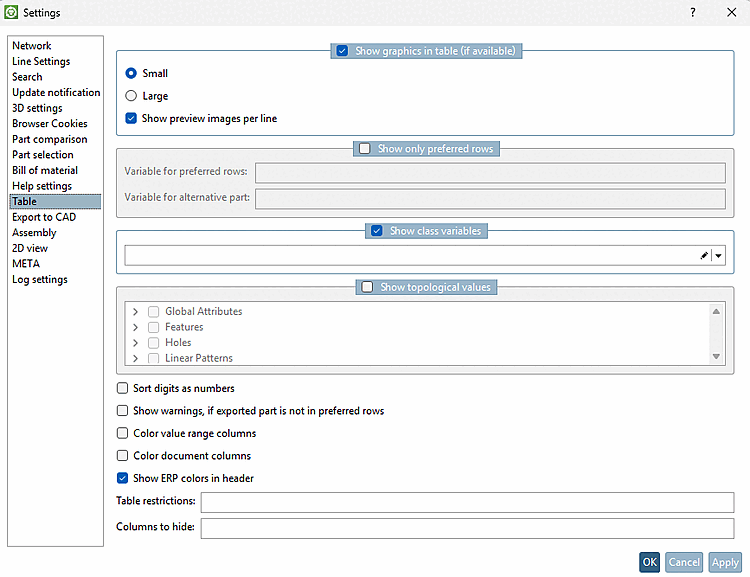Open the class variables dropdown arrow

tap(718, 256)
